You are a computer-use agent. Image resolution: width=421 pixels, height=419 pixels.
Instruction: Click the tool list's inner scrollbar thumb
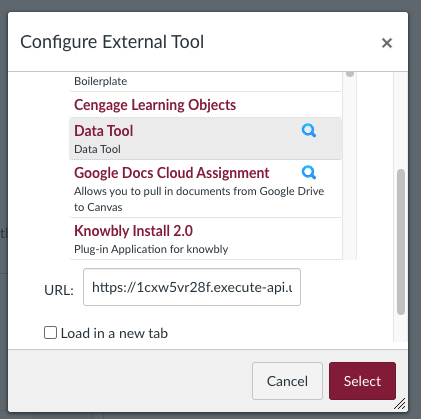point(350,74)
